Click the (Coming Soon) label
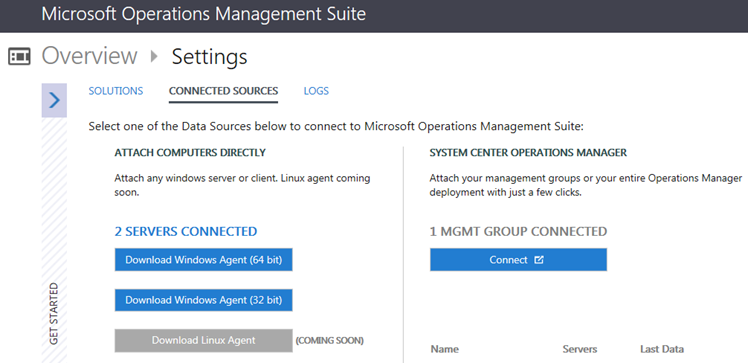This screenshot has width=748, height=363. click(330, 341)
